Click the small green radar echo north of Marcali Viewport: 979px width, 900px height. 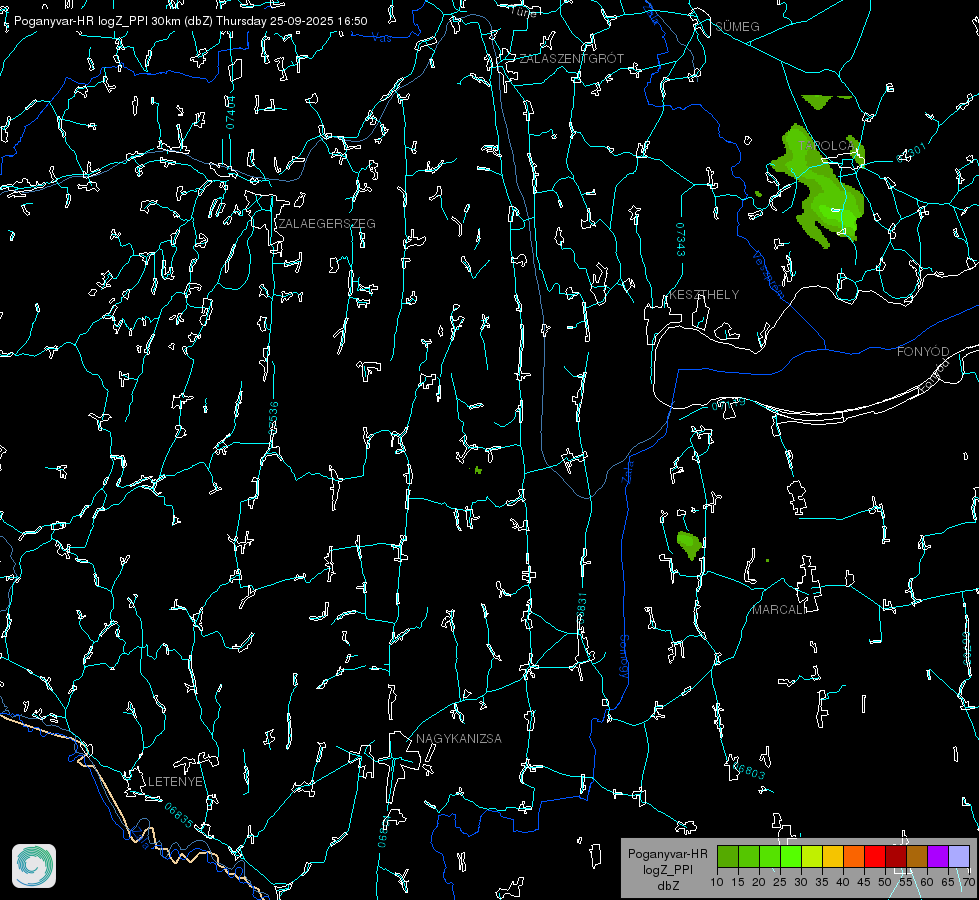click(689, 545)
